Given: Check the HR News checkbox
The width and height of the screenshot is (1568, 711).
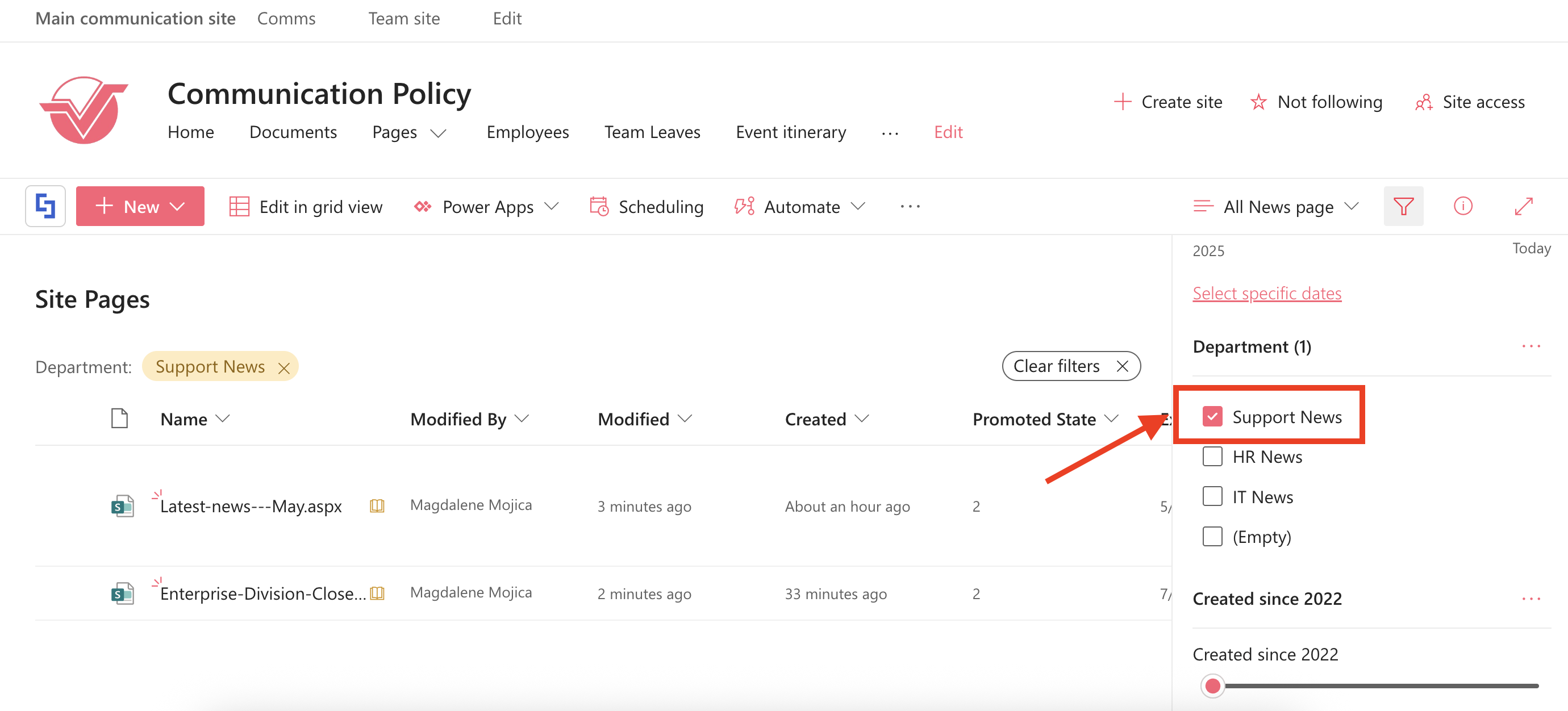Looking at the screenshot, I should 1212,456.
